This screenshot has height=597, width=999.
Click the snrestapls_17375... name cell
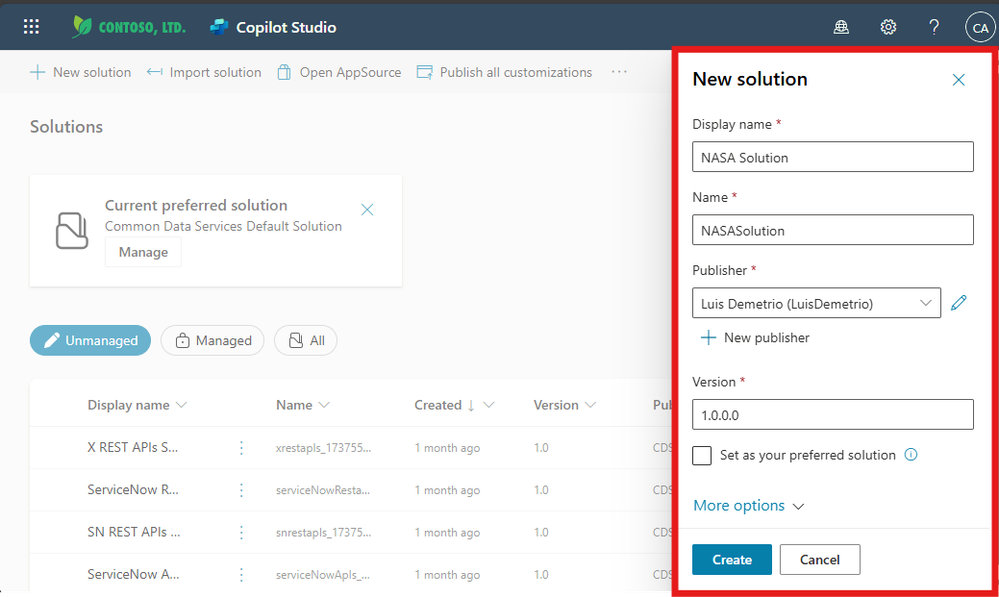323,533
